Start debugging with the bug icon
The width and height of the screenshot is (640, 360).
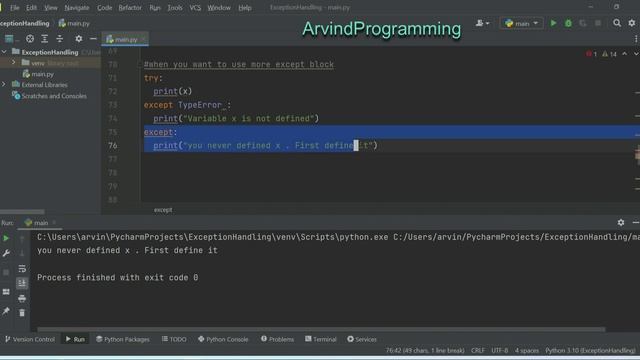point(568,23)
